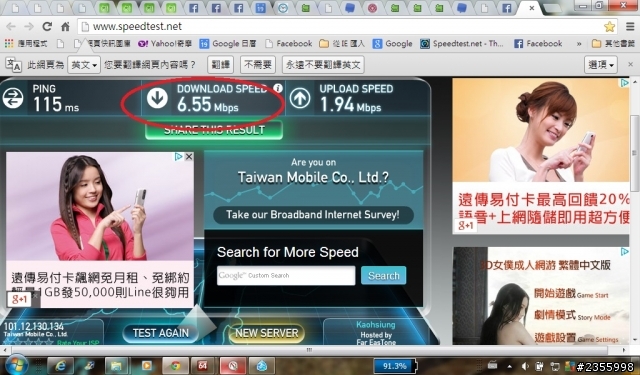
Task: Open Windows Explorer from taskbar
Action: pos(116,366)
